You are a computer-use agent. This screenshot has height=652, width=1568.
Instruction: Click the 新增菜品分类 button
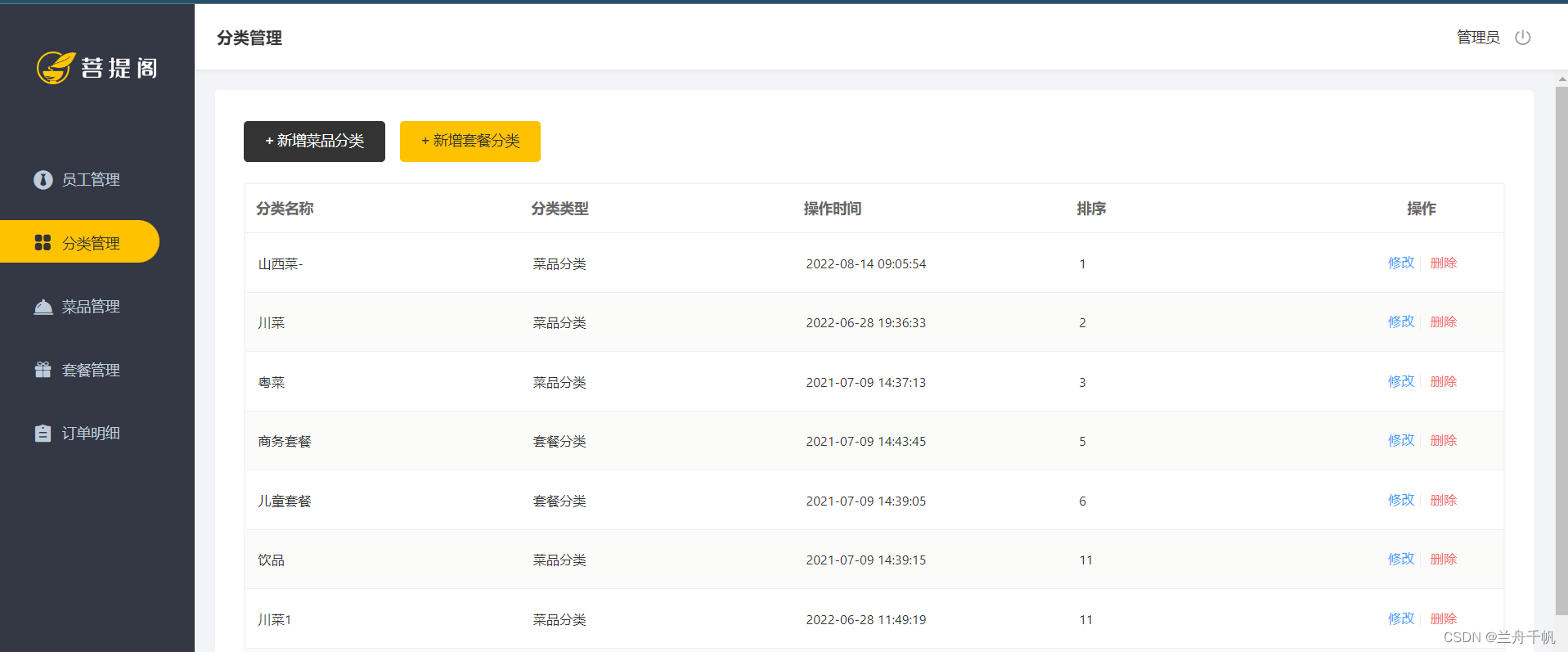coord(314,142)
